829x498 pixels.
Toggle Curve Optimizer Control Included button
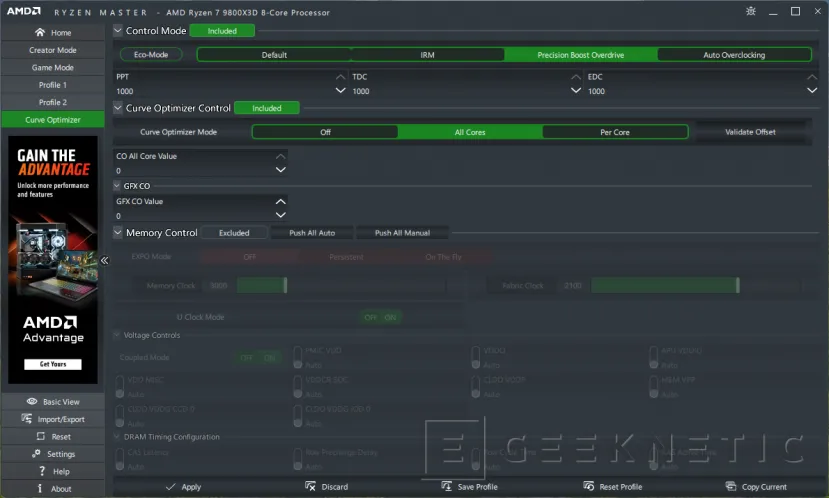pyautogui.click(x=266, y=108)
